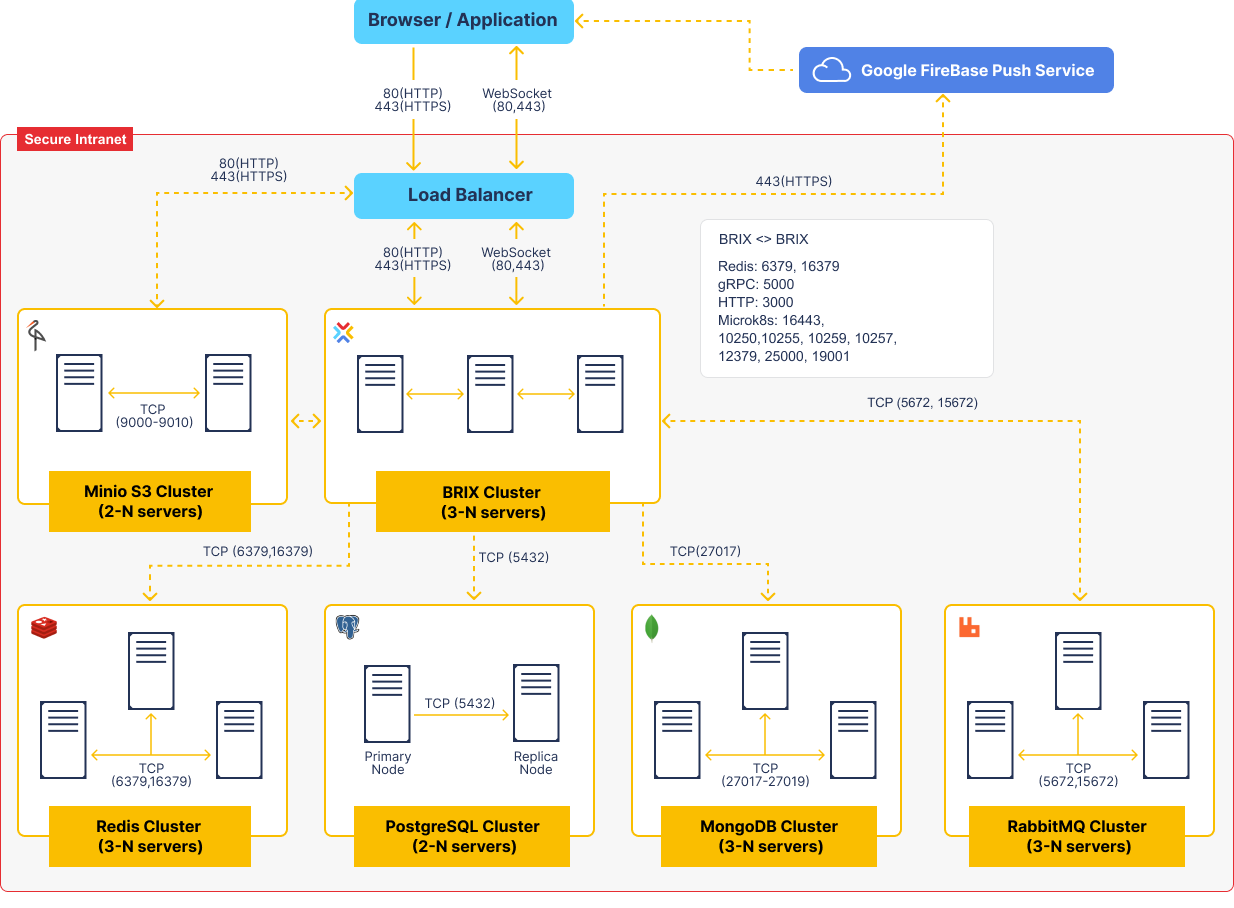Click the Minio flamingo logo icon
Viewport: 1234px width, 908px height.
36,333
